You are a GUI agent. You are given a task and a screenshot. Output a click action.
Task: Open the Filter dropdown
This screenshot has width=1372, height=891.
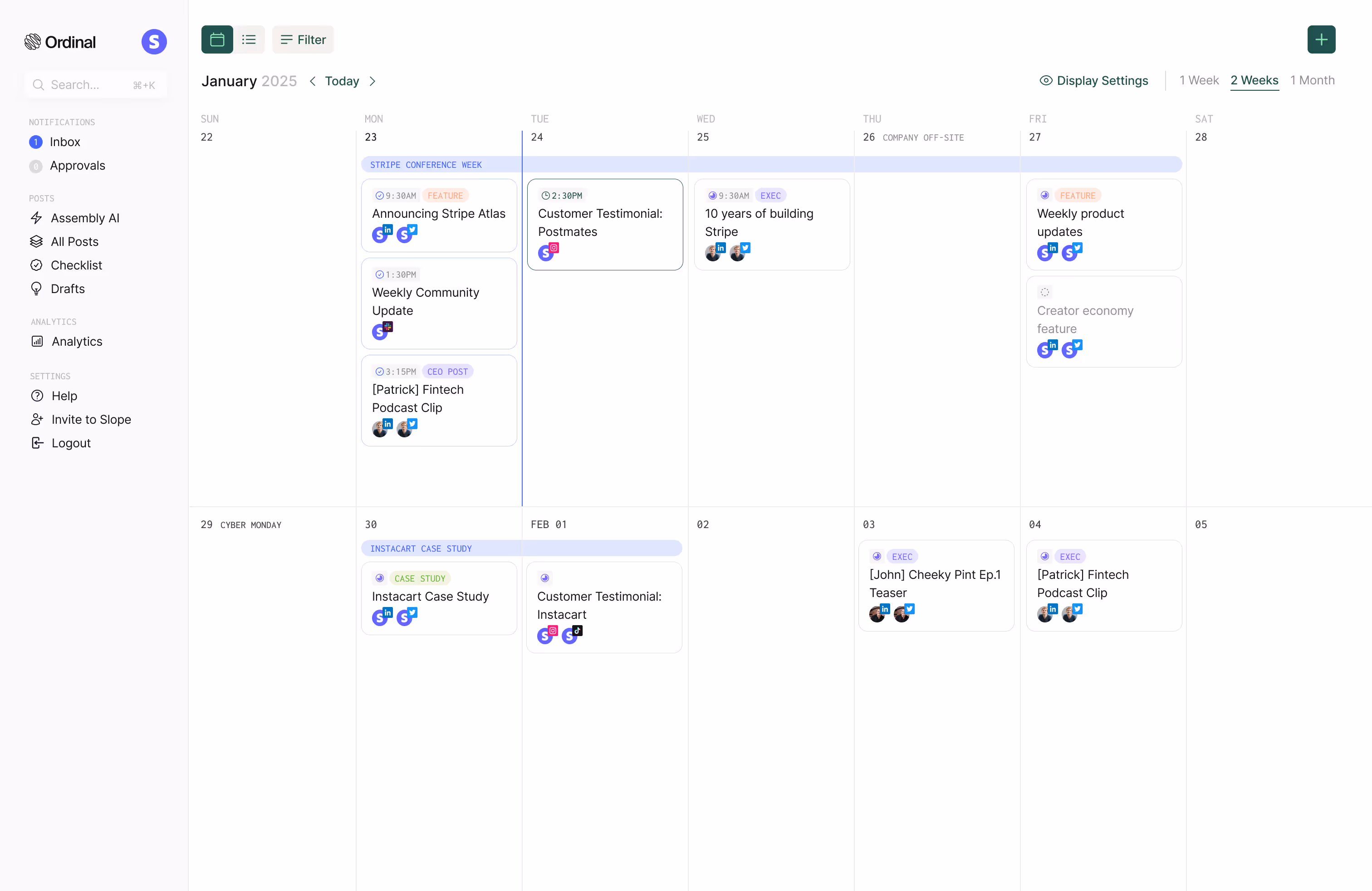(303, 40)
